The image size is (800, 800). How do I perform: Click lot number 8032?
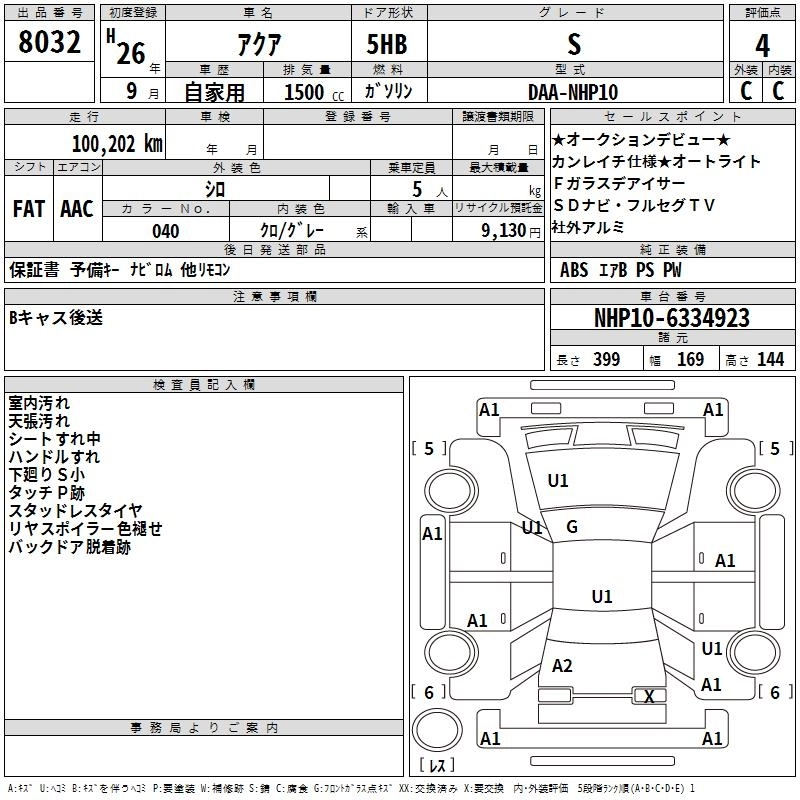49,45
